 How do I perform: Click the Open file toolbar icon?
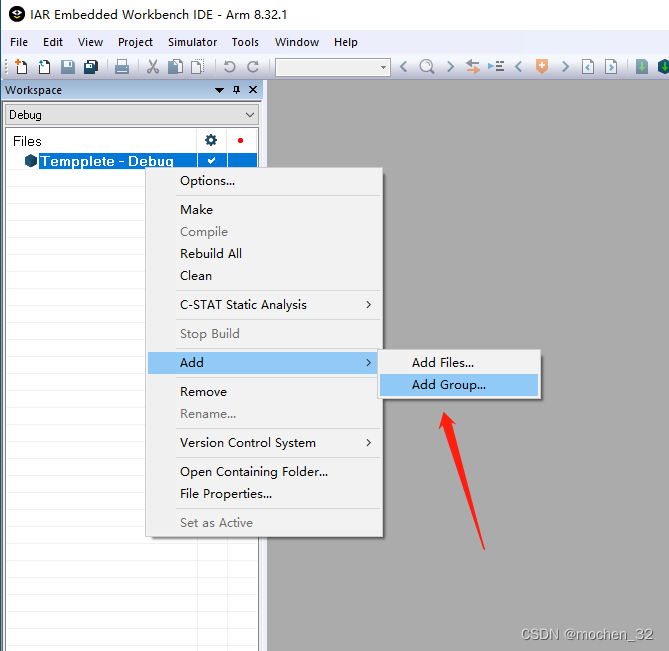coord(44,67)
